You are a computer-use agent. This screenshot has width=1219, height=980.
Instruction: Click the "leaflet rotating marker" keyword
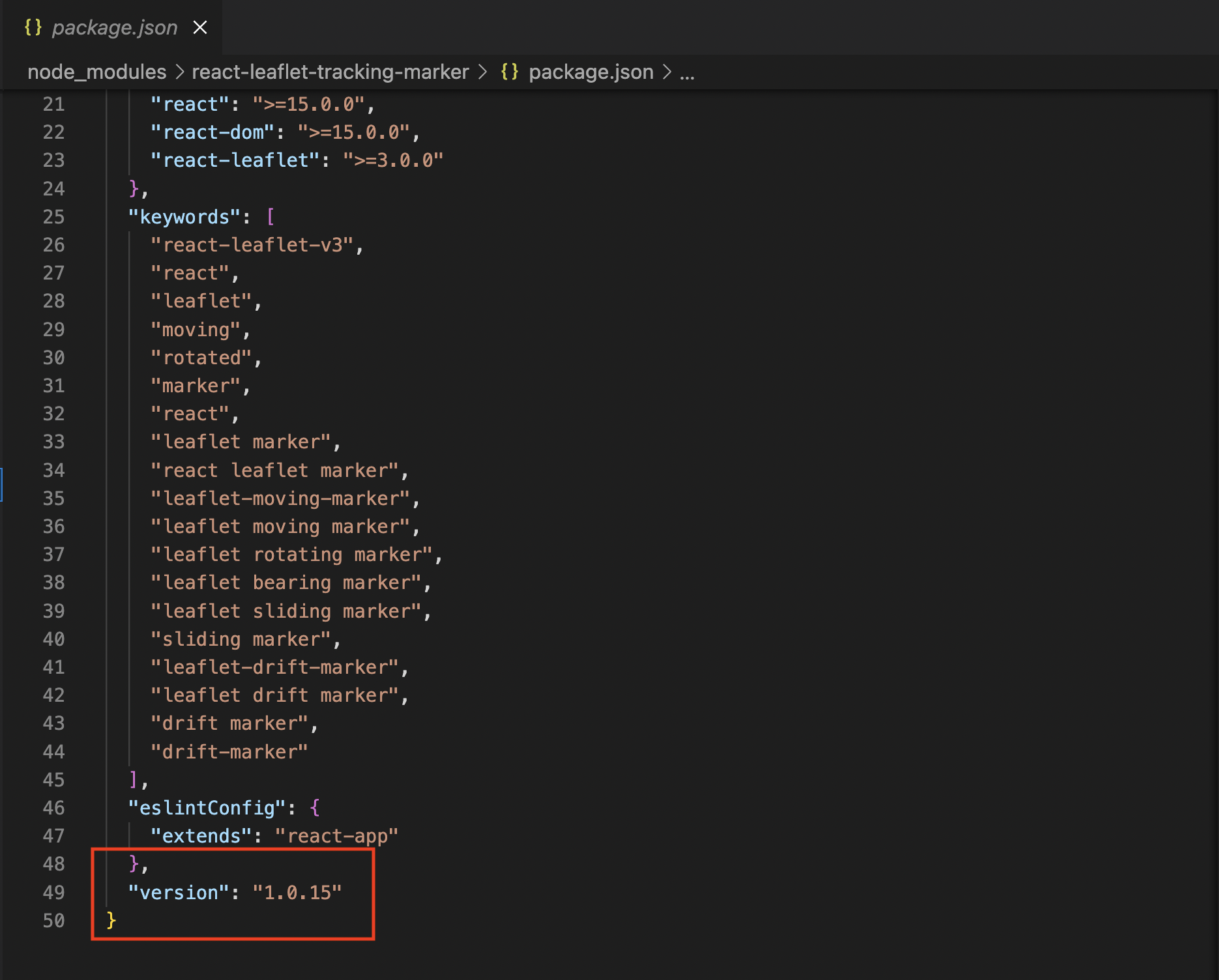(x=291, y=555)
